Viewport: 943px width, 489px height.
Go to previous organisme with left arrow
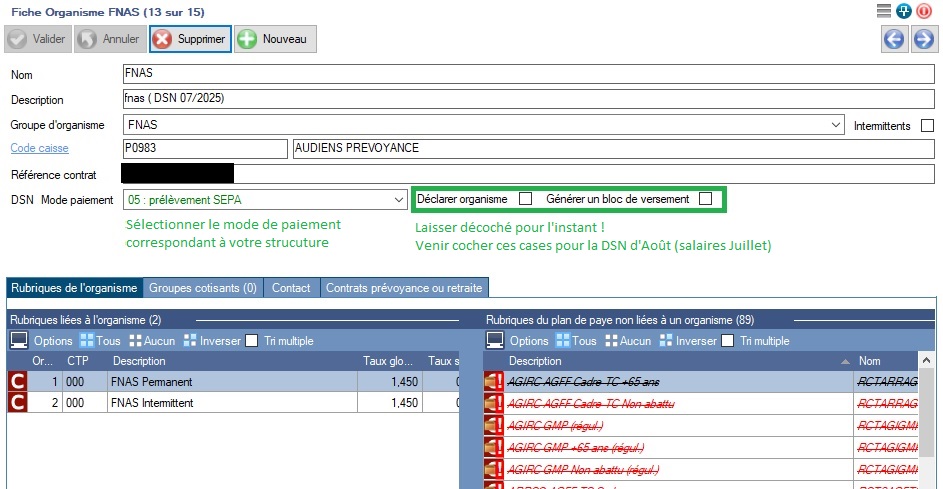tap(893, 39)
